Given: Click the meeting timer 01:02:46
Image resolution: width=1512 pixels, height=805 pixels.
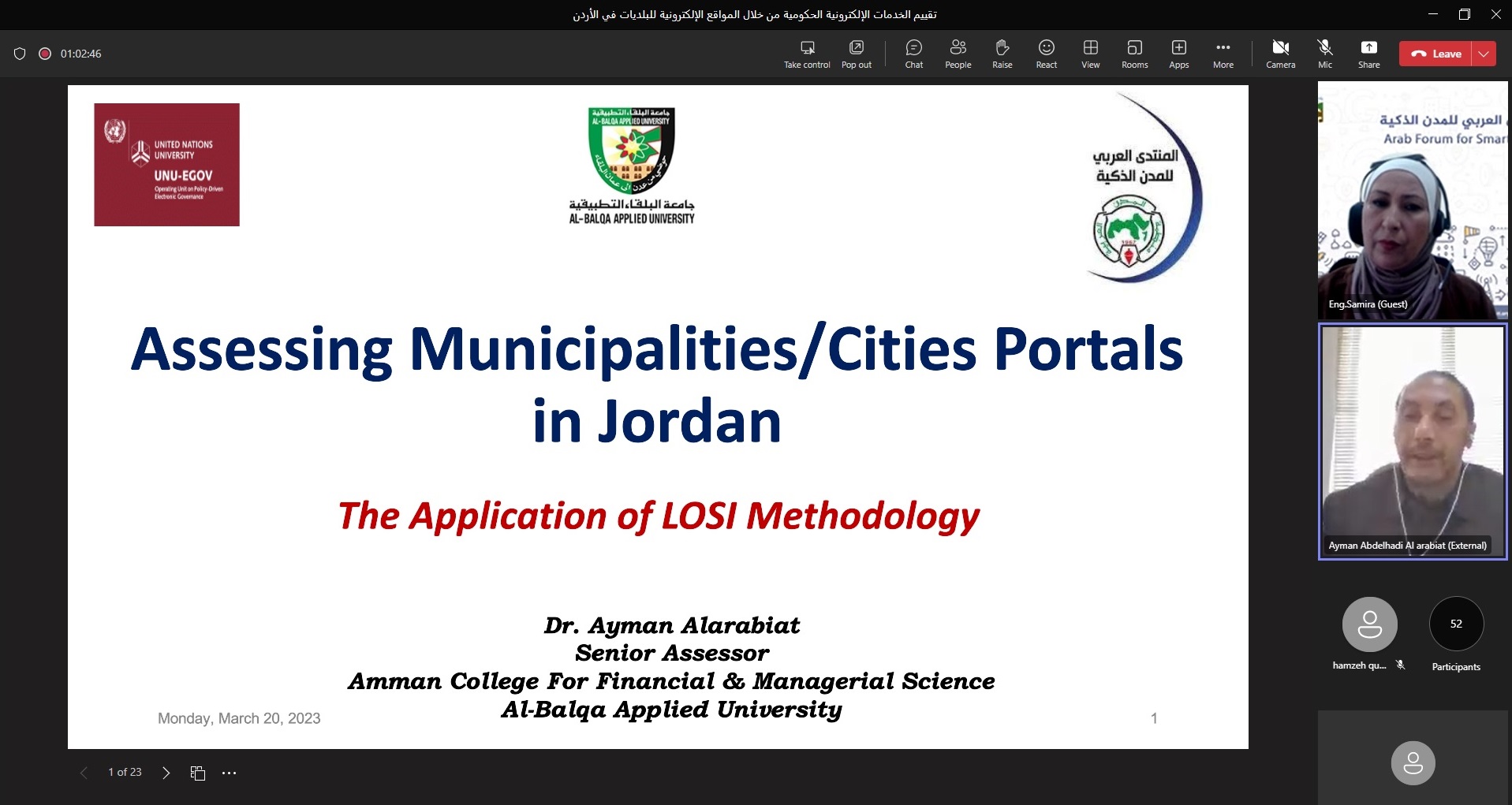Looking at the screenshot, I should (80, 54).
